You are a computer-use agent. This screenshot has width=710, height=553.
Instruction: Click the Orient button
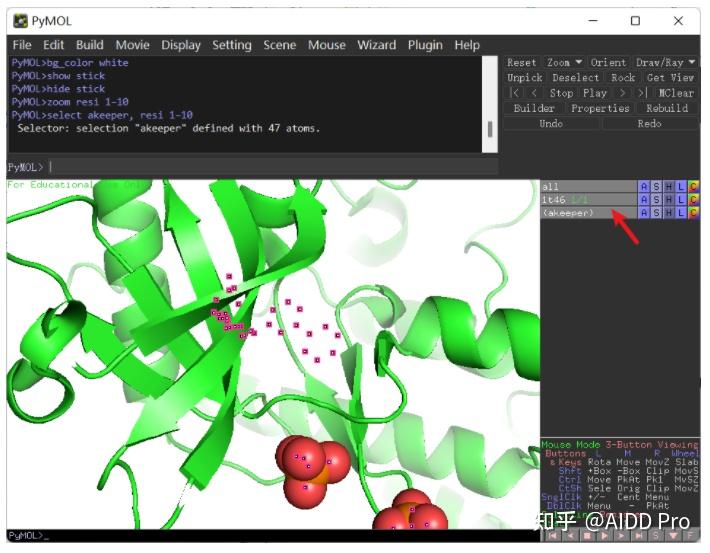tap(608, 63)
